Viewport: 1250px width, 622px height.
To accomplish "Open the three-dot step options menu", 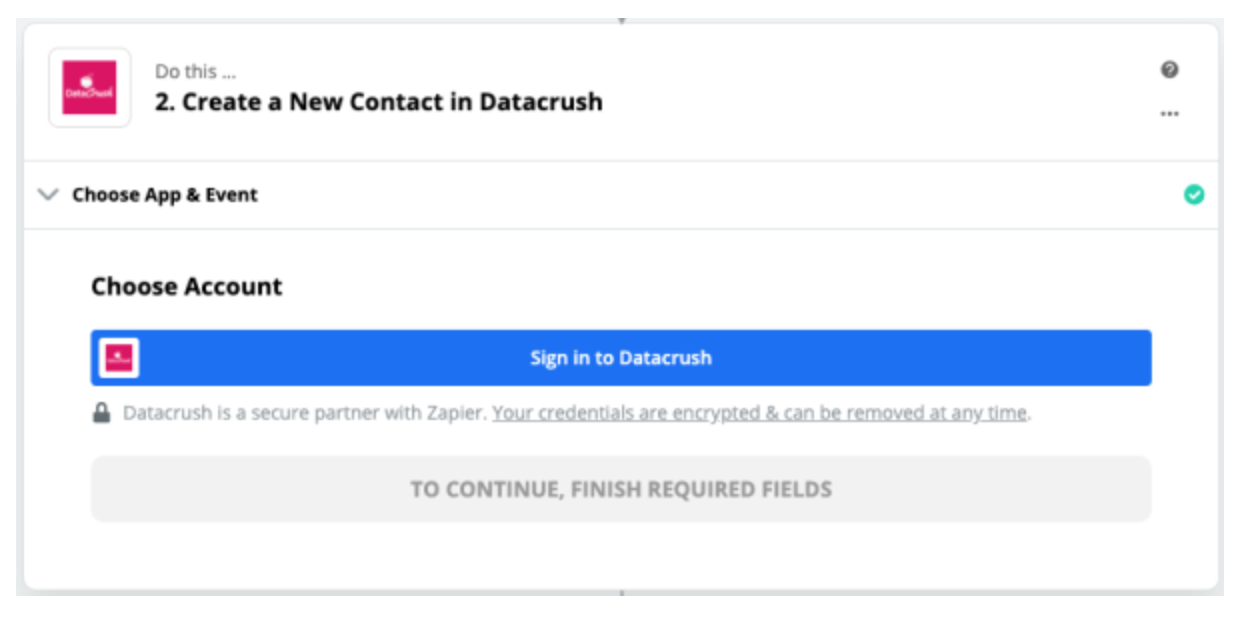I will pos(1169,114).
